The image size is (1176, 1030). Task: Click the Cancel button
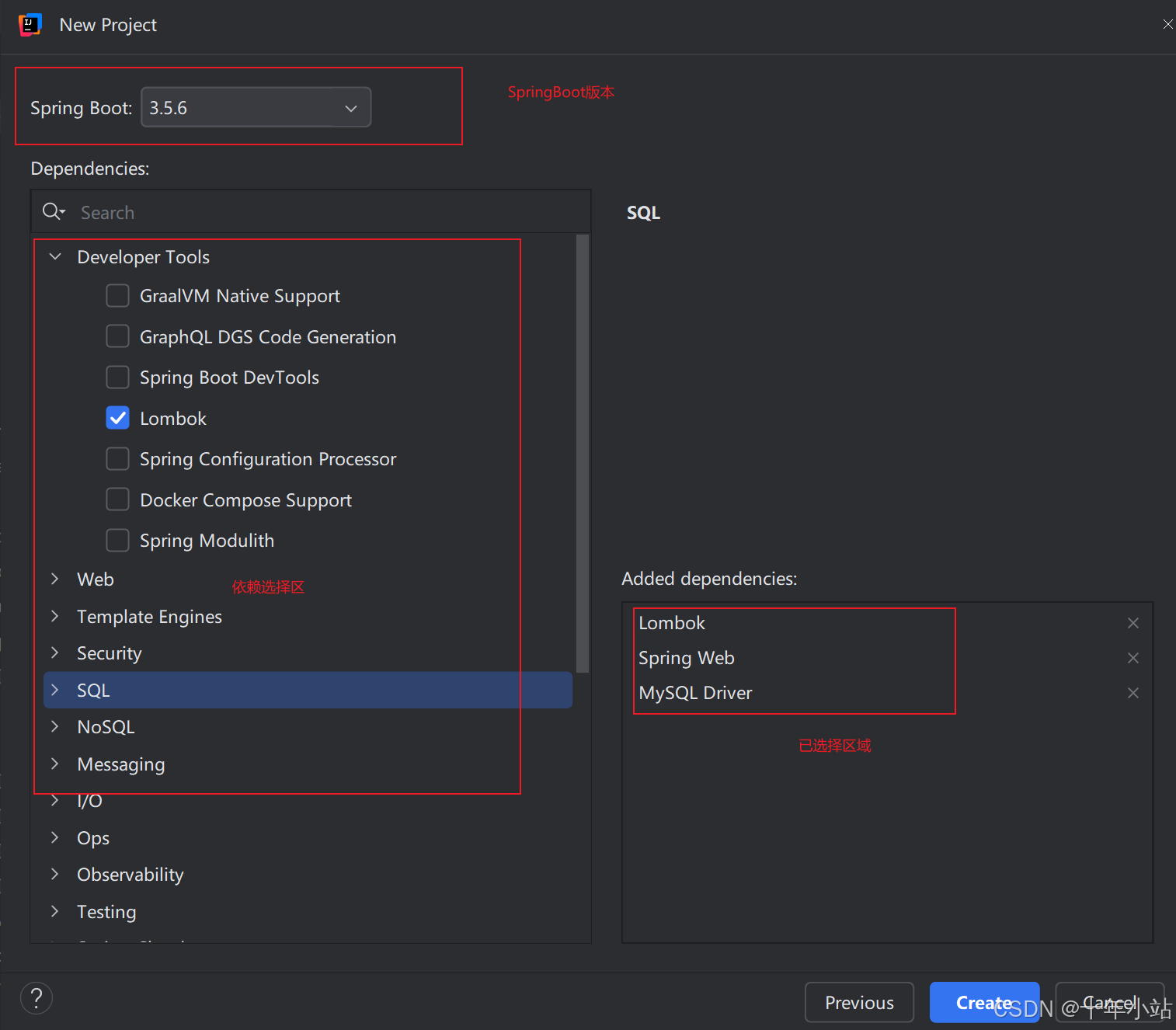(1109, 1003)
